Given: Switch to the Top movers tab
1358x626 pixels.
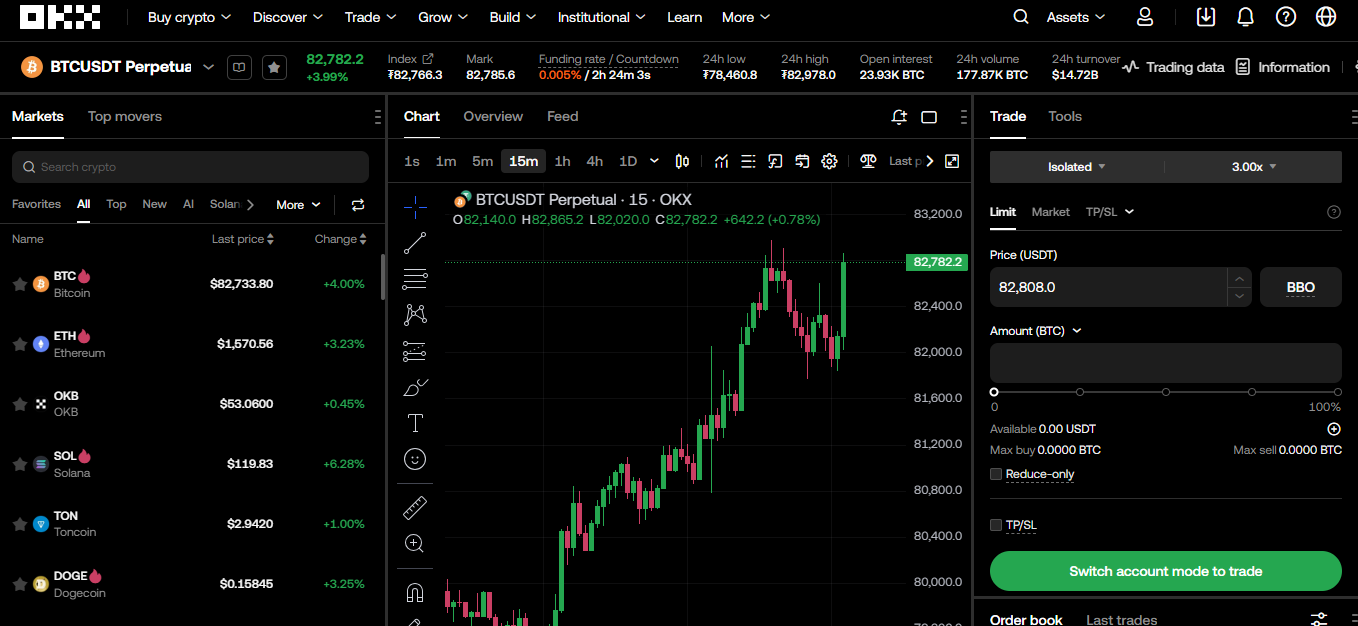Looking at the screenshot, I should (124, 116).
